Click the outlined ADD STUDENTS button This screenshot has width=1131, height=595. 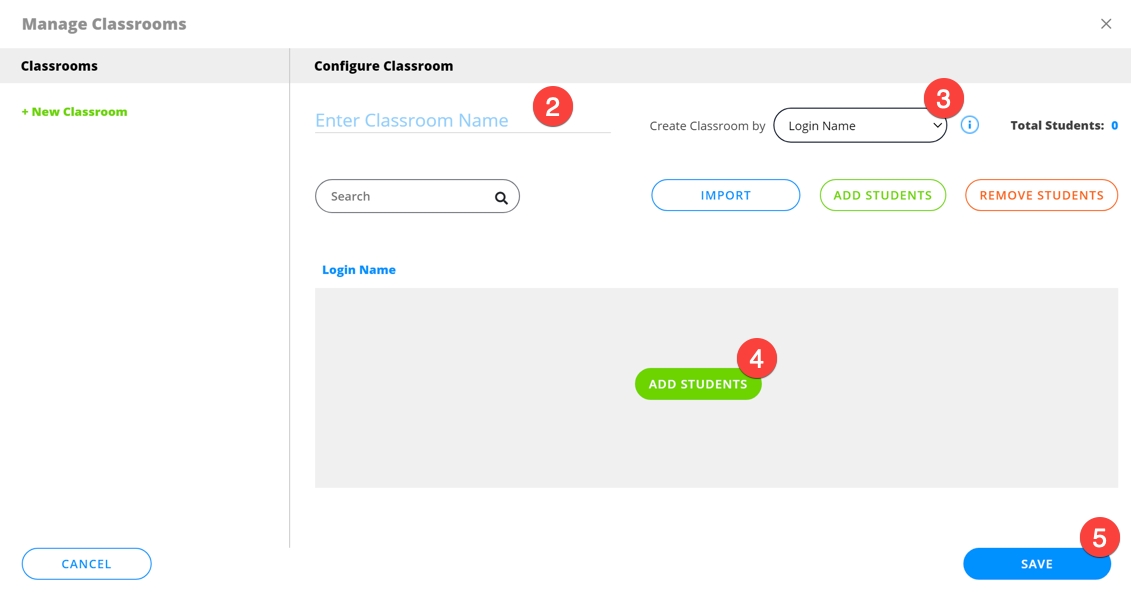pos(882,196)
